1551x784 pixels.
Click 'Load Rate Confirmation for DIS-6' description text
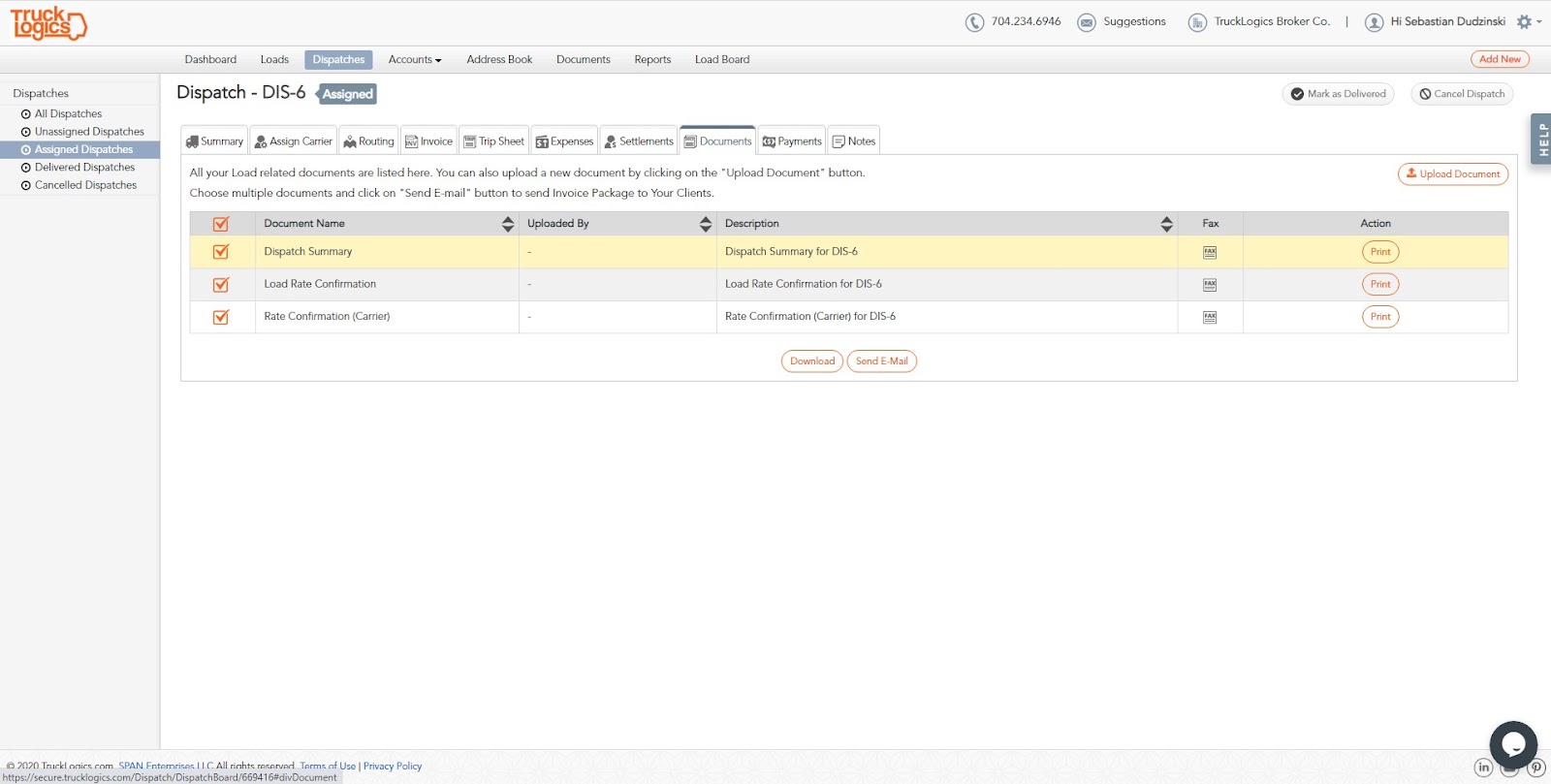[x=804, y=285]
